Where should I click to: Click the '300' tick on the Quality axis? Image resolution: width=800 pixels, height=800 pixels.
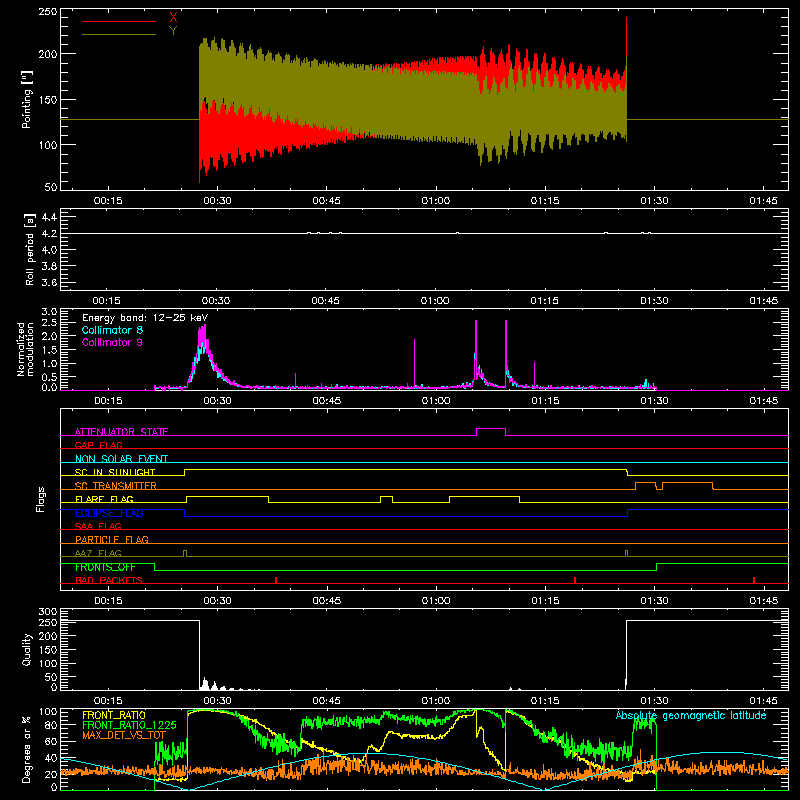pyautogui.click(x=48, y=611)
